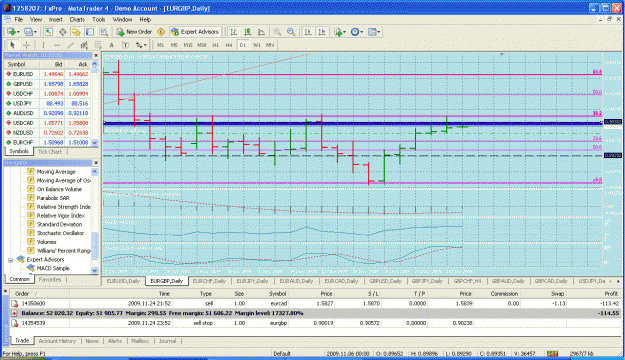Switch chart to candlesticks
625x360 pixels.
pos(248,32)
